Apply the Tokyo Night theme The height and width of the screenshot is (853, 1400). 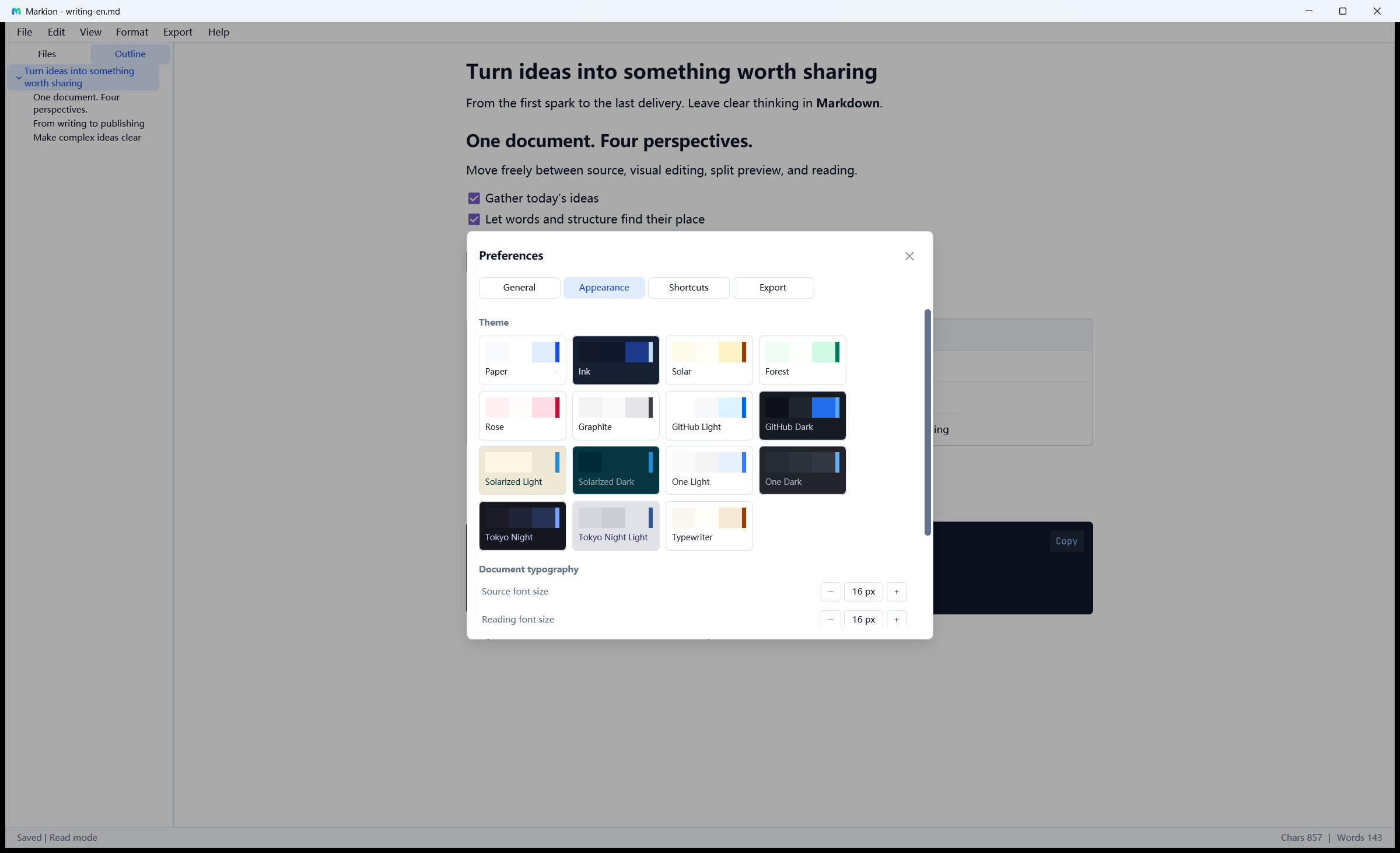[x=522, y=526]
